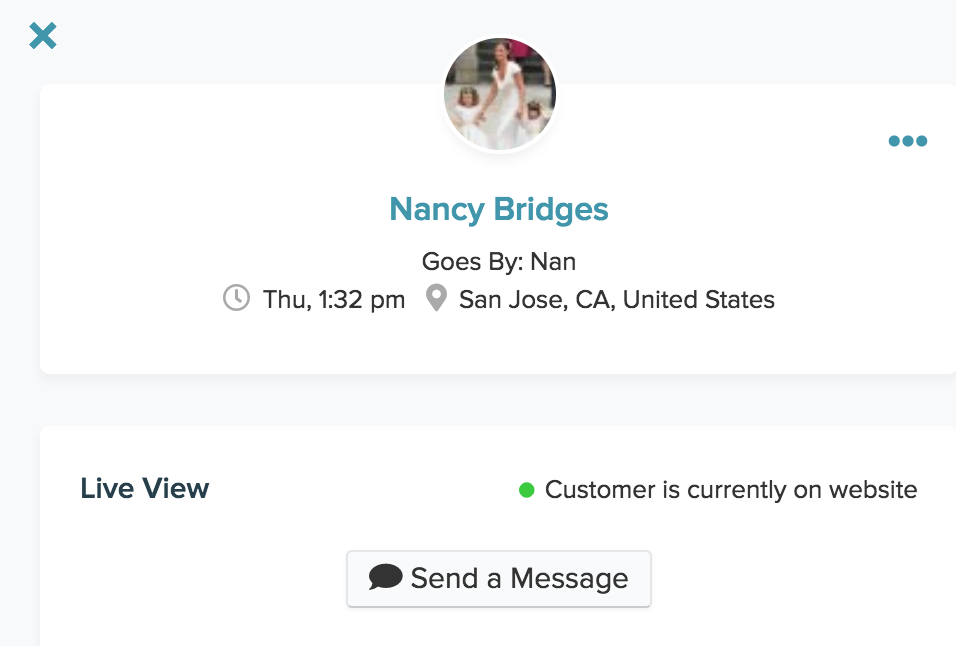Open the three-dot more options menu
956x646 pixels.
pyautogui.click(x=907, y=141)
